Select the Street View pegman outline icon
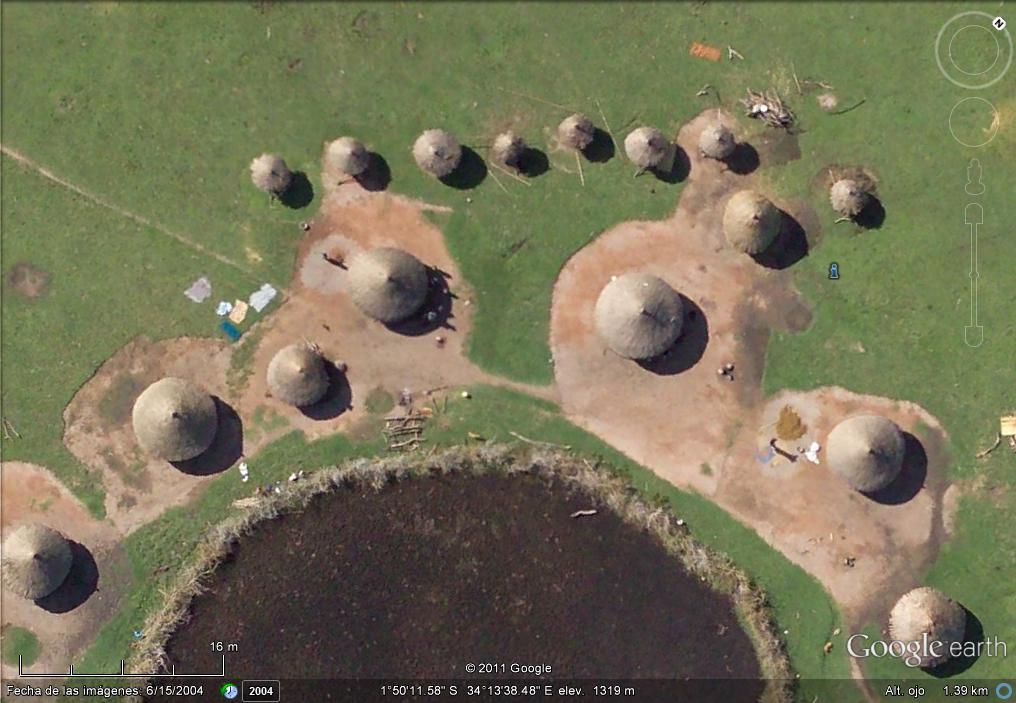The image size is (1016, 703). pyautogui.click(x=975, y=177)
